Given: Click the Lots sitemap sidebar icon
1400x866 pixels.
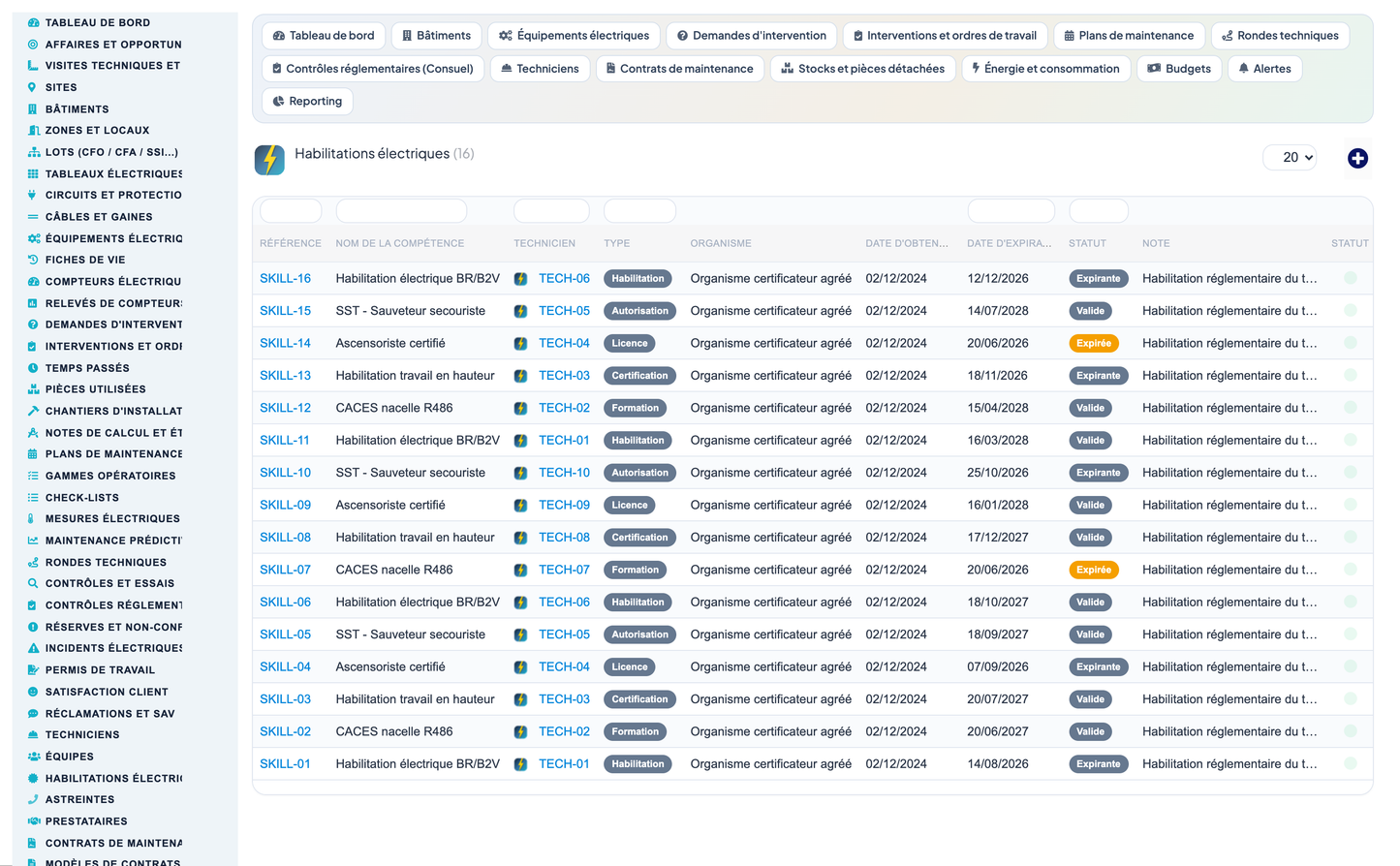Looking at the screenshot, I should 33,152.
